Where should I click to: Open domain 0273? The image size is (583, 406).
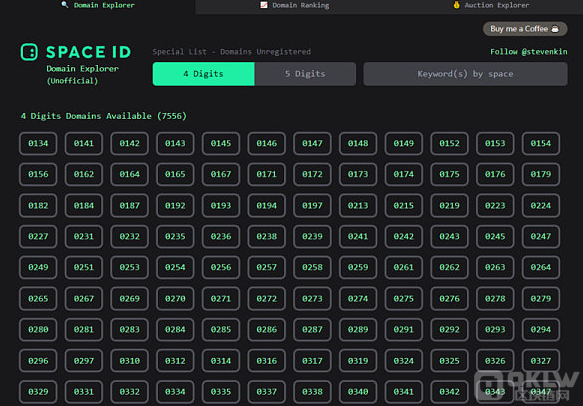[312, 299]
